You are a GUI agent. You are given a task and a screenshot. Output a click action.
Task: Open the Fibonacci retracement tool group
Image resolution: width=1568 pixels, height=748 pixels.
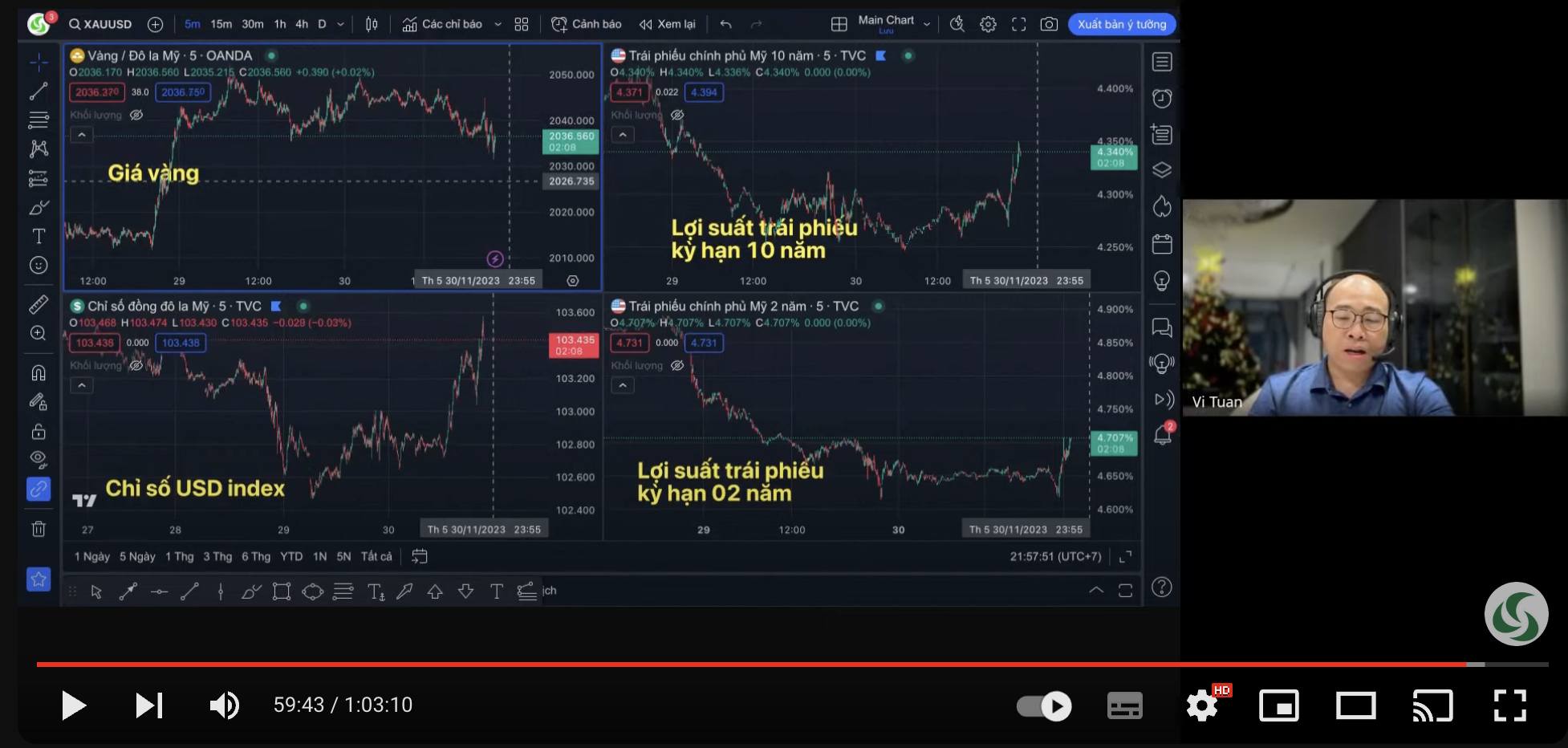[x=39, y=120]
